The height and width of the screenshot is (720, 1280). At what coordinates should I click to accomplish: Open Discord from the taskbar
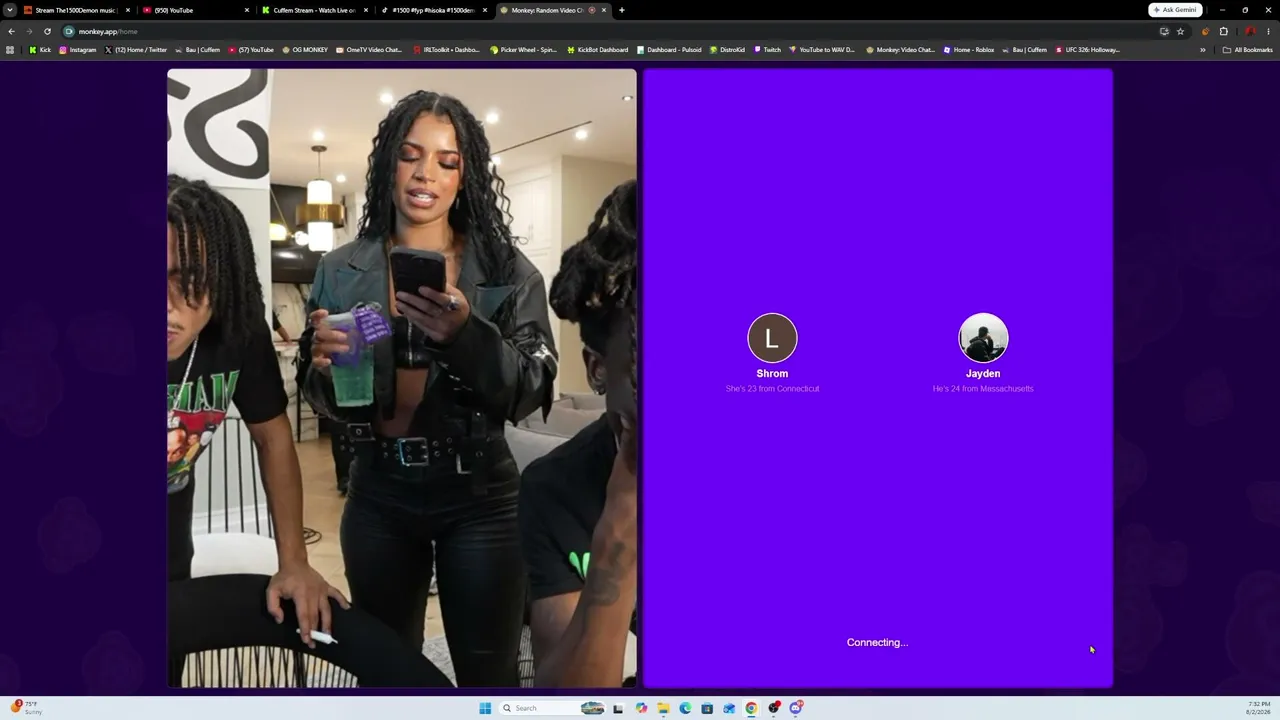click(x=796, y=708)
